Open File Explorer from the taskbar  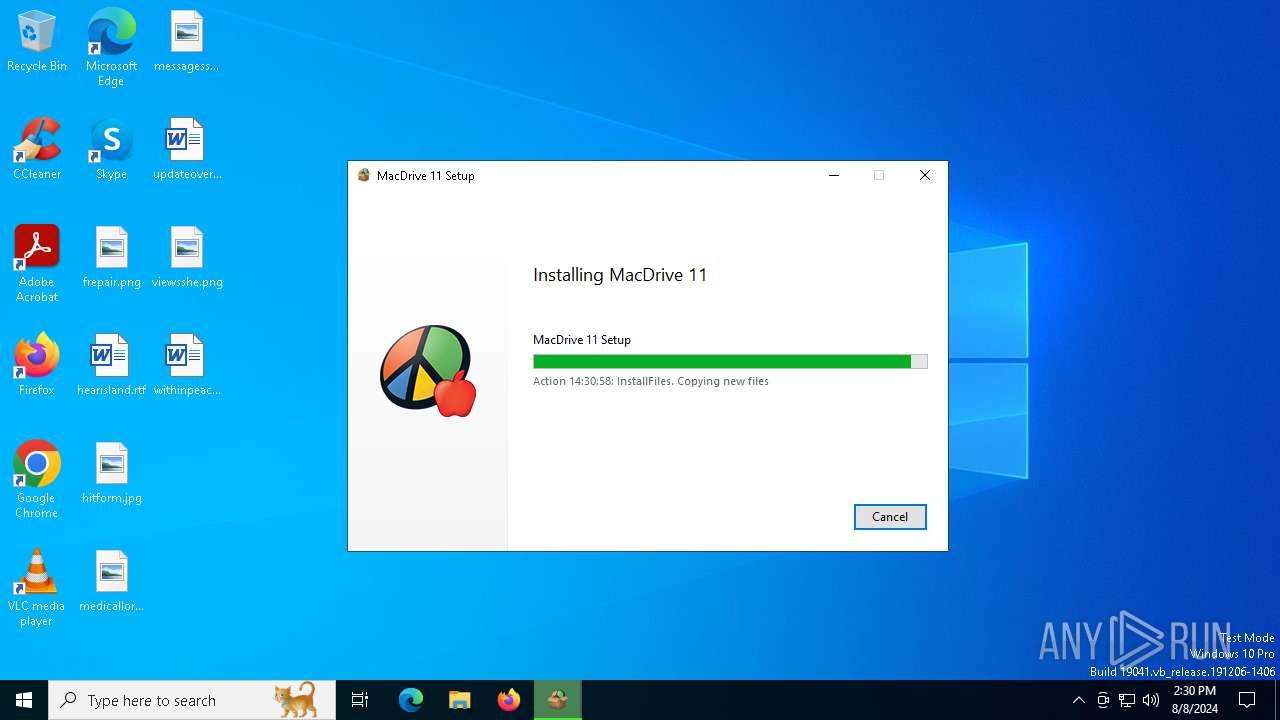tap(459, 700)
